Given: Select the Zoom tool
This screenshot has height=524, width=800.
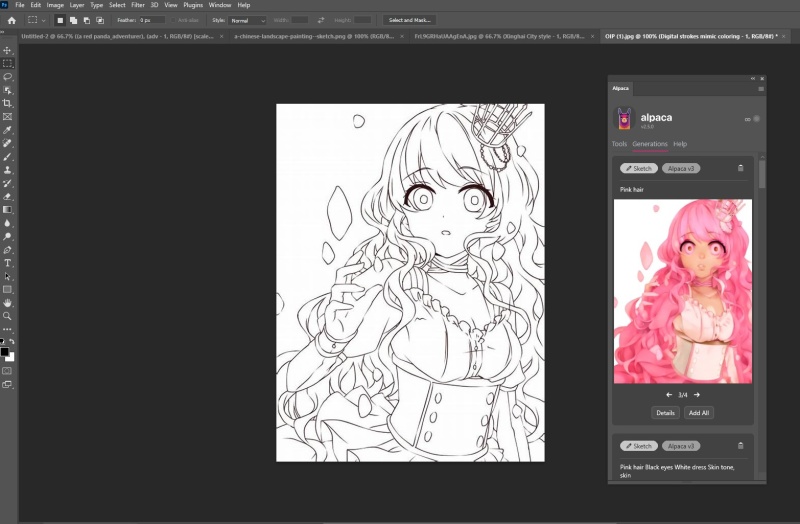Looking at the screenshot, I should [x=7, y=316].
